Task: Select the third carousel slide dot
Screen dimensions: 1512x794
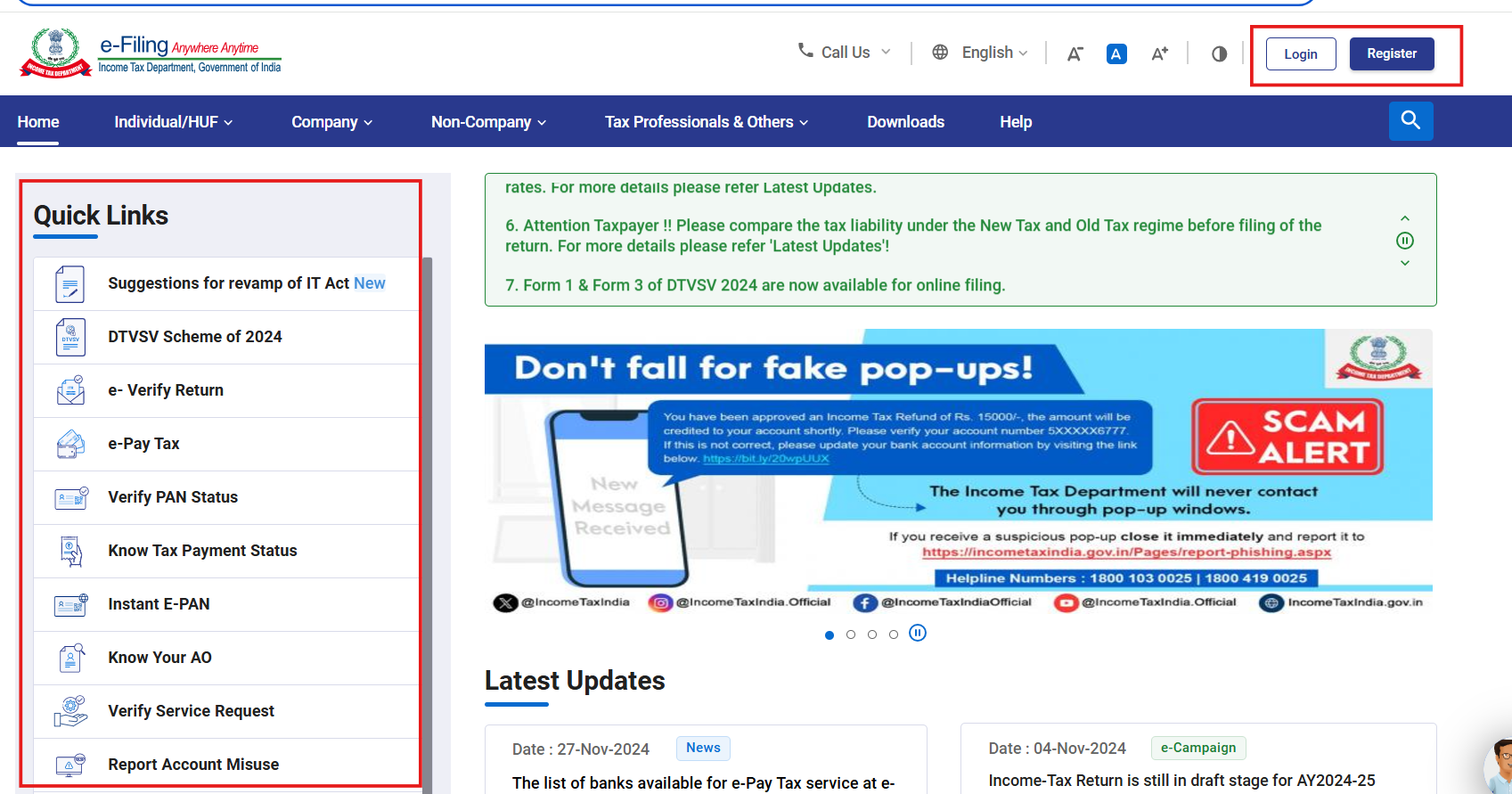Action: point(872,634)
